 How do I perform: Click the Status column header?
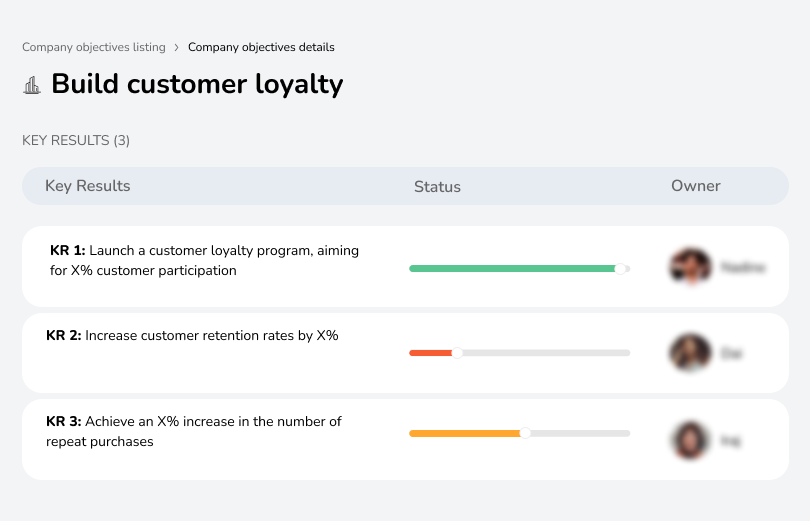437,186
